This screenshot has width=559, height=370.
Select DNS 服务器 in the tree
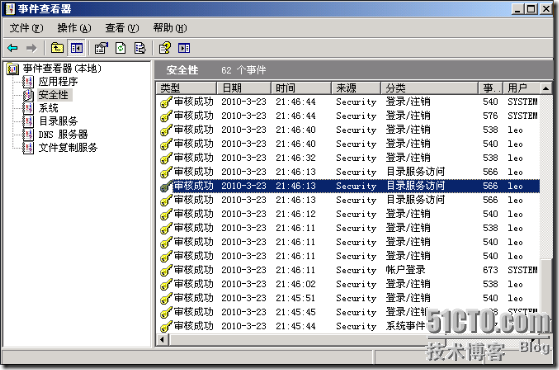tap(63, 134)
